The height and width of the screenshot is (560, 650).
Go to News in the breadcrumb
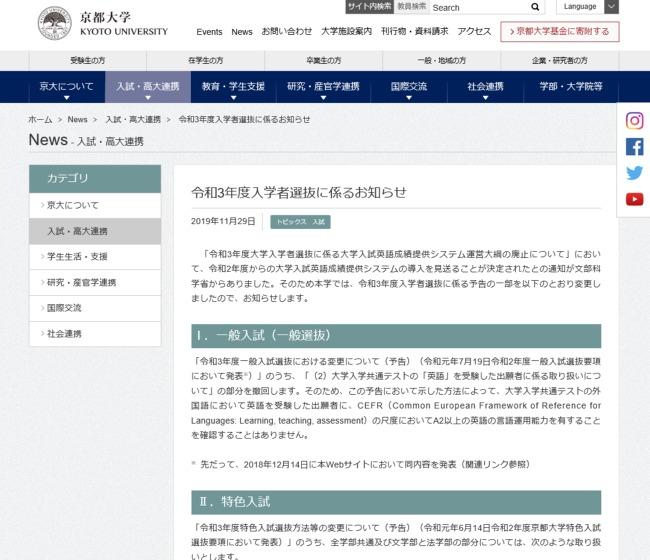(x=78, y=120)
